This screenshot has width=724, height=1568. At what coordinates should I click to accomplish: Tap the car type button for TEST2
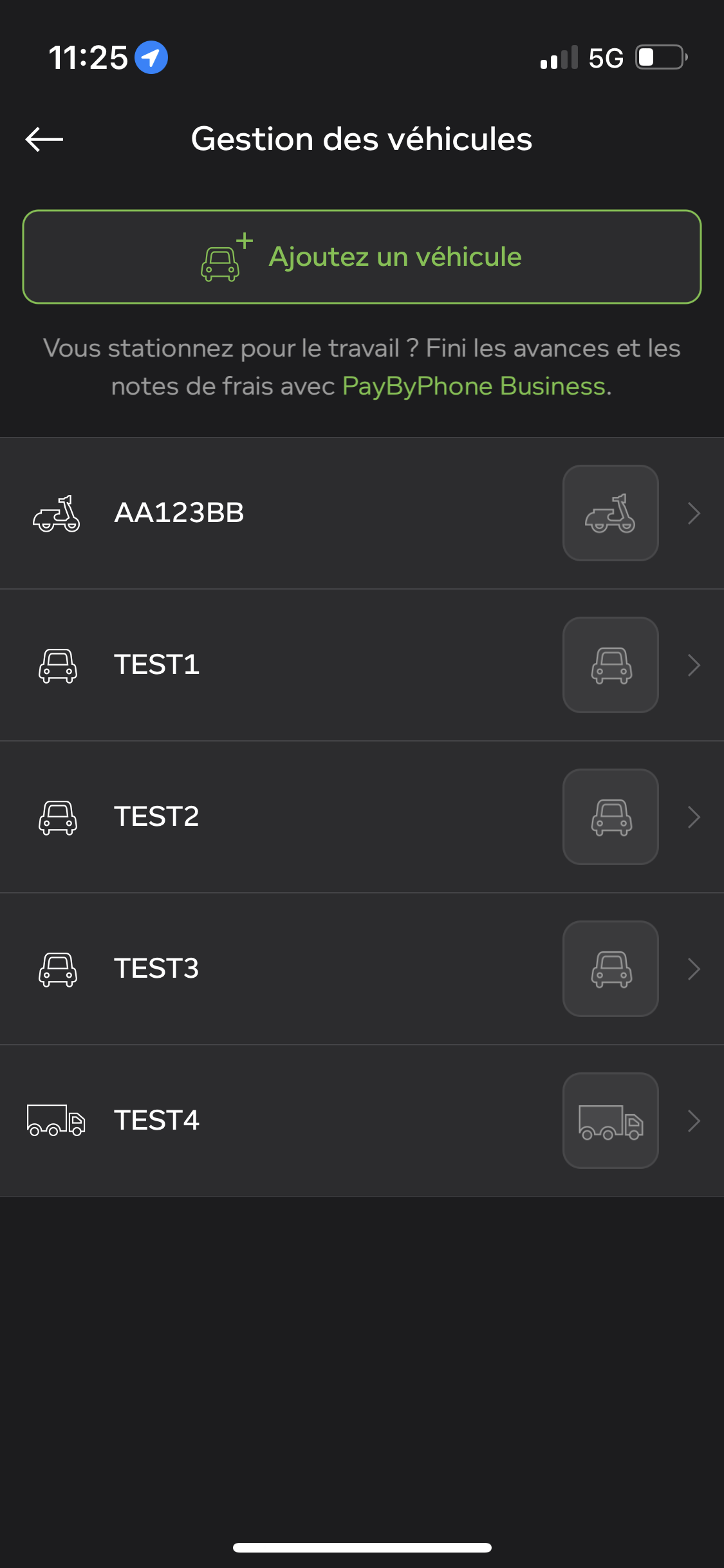pos(610,817)
